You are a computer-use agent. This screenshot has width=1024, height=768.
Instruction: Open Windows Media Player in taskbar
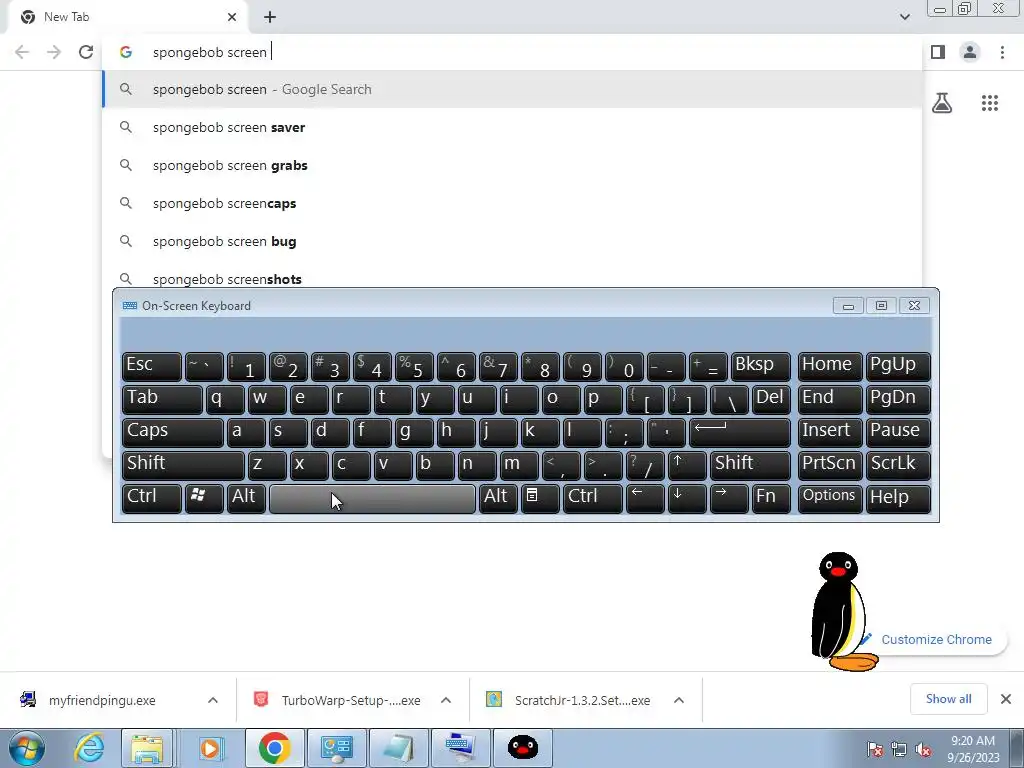tap(210, 748)
